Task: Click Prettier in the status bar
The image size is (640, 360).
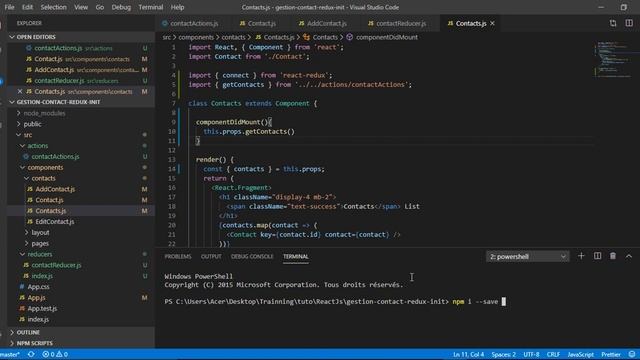Action: coord(611,354)
